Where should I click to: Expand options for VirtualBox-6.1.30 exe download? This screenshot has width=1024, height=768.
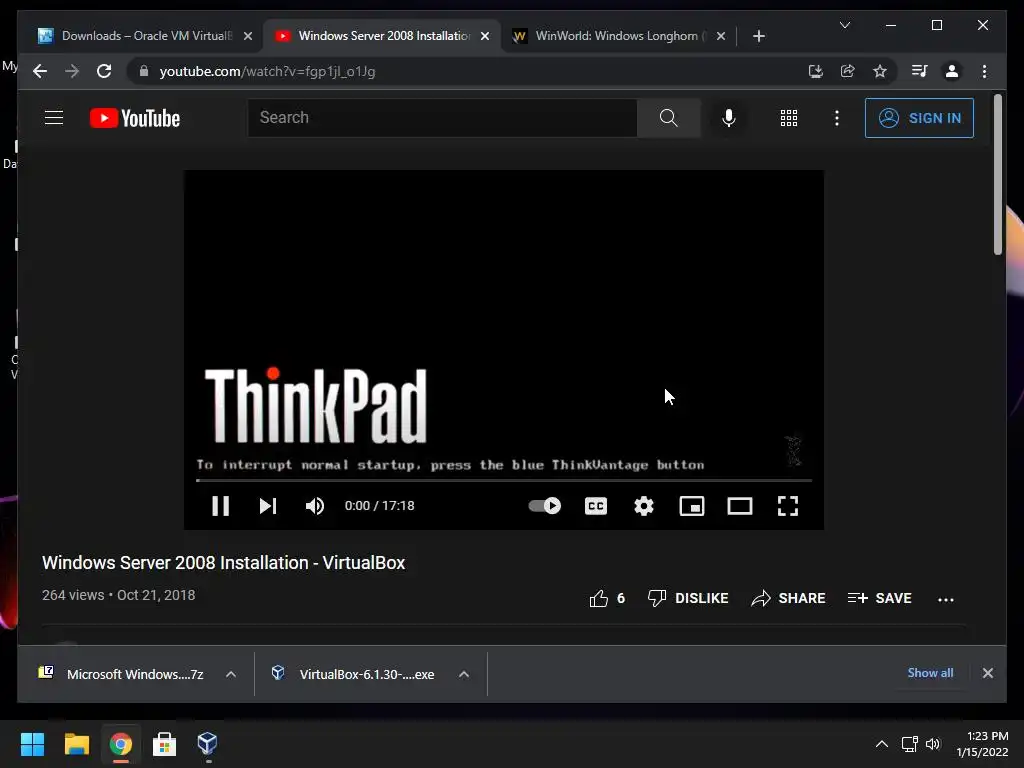point(464,674)
